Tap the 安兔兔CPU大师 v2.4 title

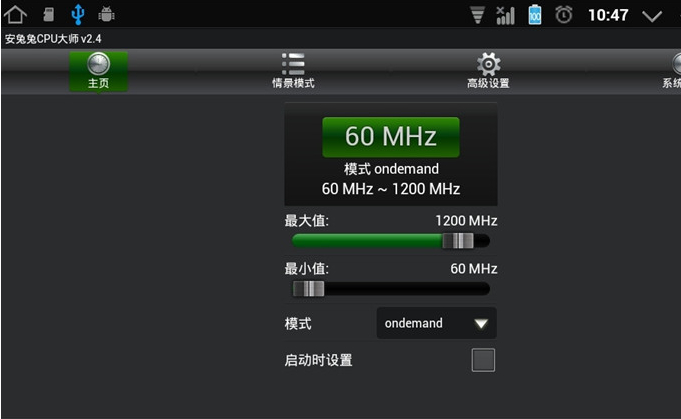(x=53, y=39)
